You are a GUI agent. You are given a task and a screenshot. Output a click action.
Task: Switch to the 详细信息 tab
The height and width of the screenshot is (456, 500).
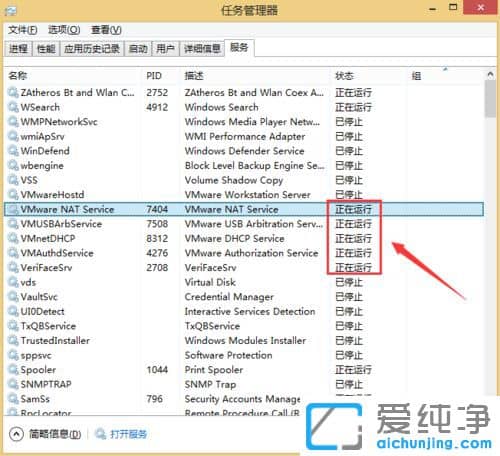202,49
